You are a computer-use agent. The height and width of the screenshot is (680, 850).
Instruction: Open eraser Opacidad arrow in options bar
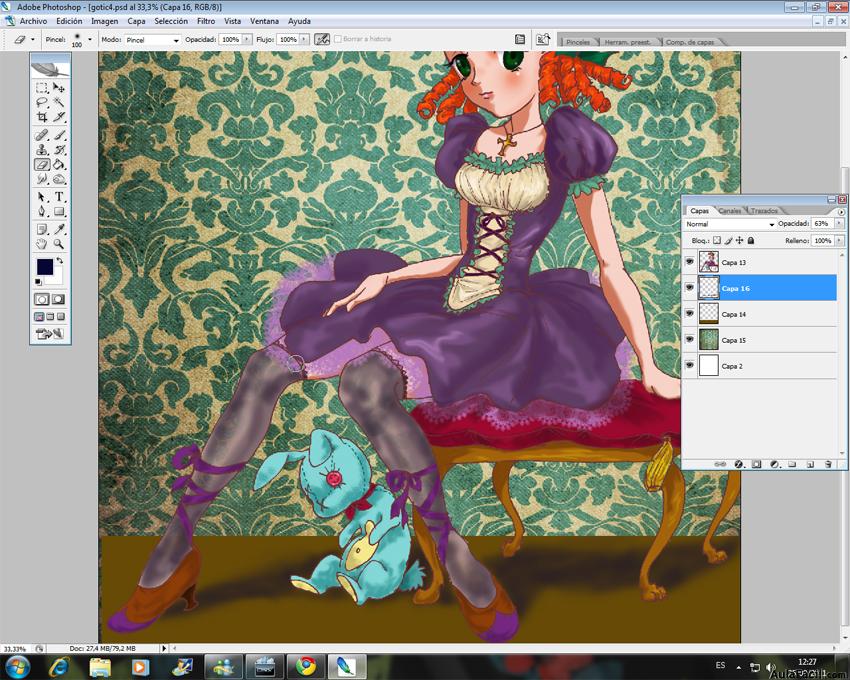coord(247,40)
